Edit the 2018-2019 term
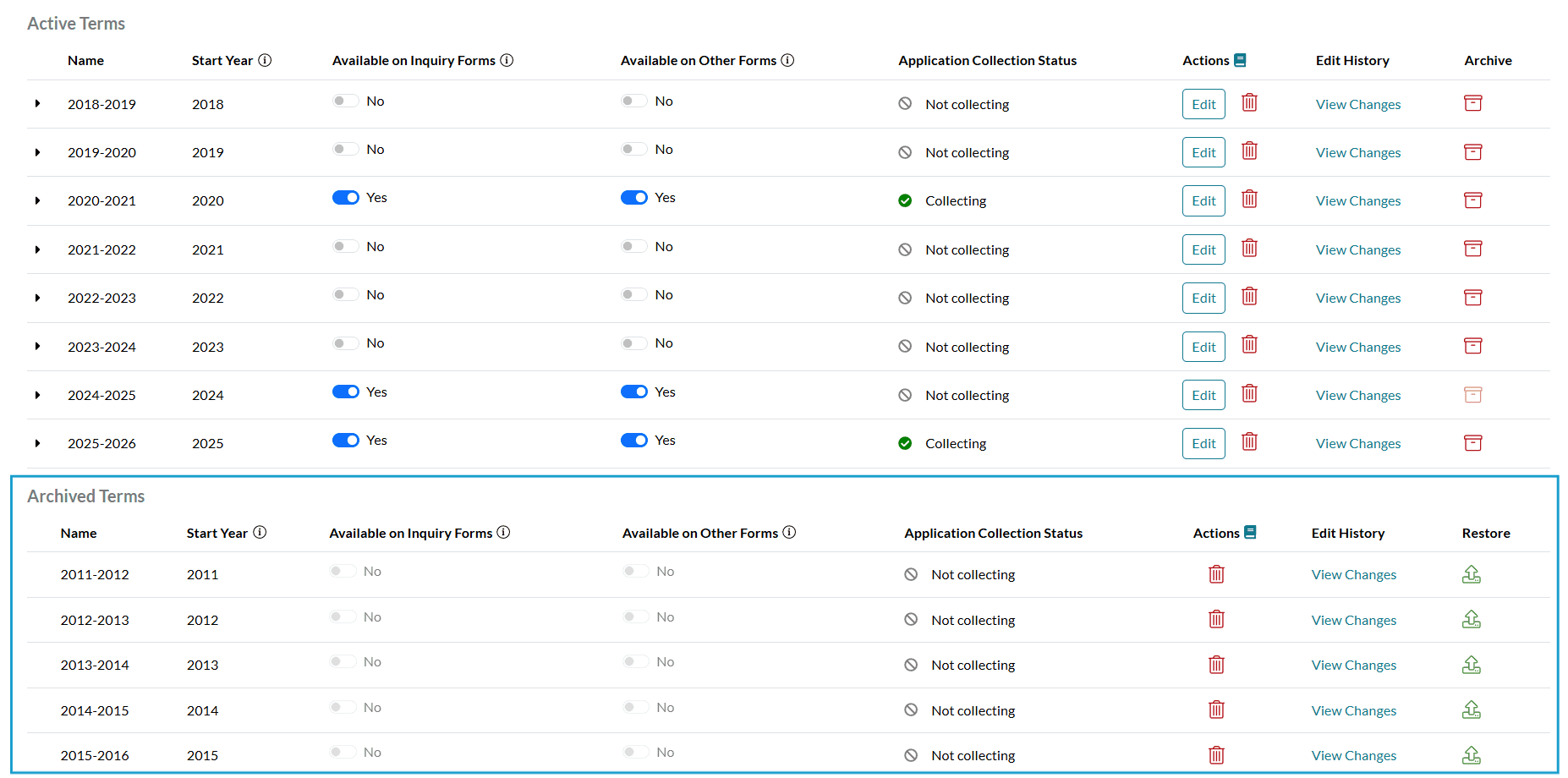Screen dimensions: 1568x778 tap(1203, 104)
